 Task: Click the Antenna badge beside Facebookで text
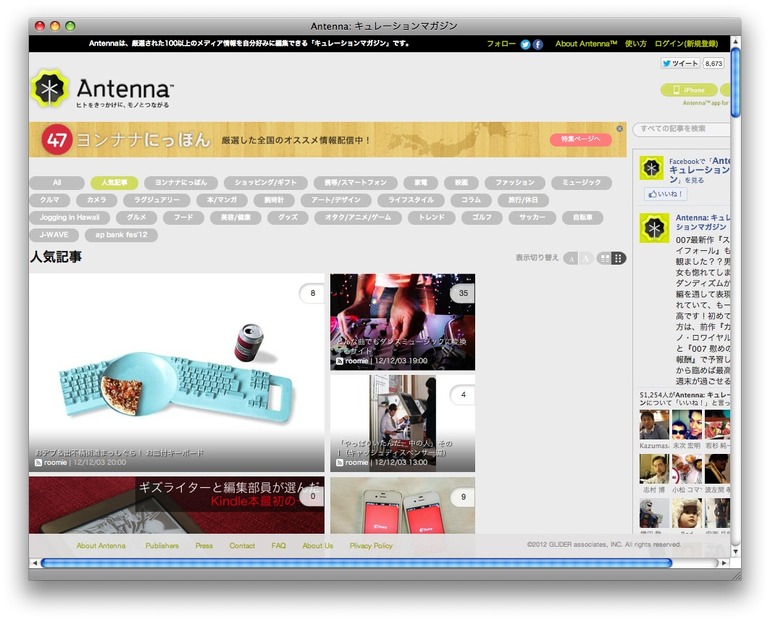click(652, 168)
